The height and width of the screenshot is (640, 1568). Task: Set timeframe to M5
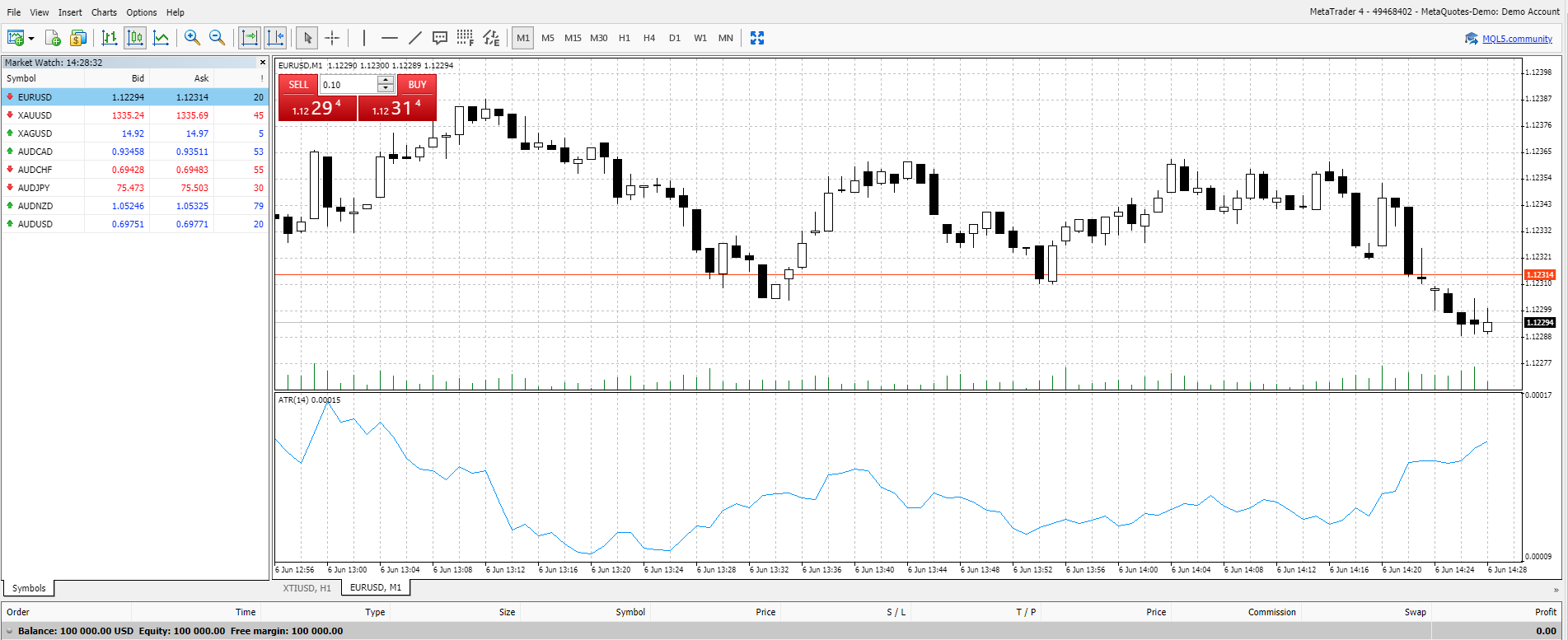pyautogui.click(x=548, y=38)
